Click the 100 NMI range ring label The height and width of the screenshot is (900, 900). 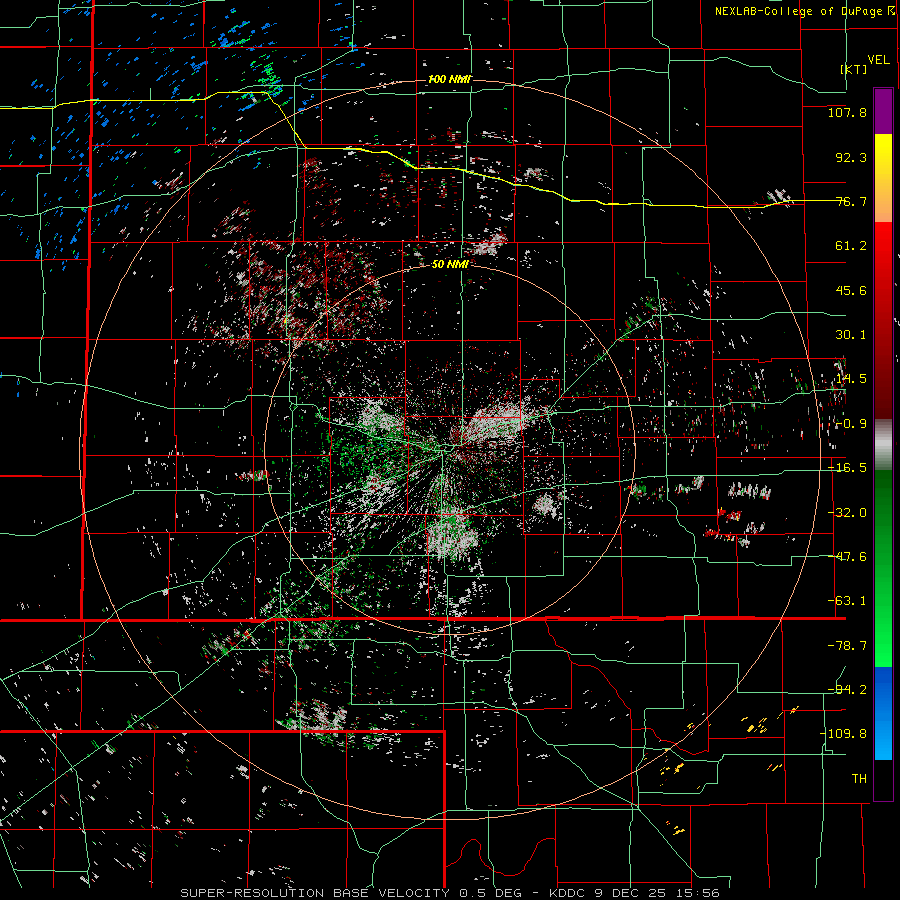click(449, 79)
